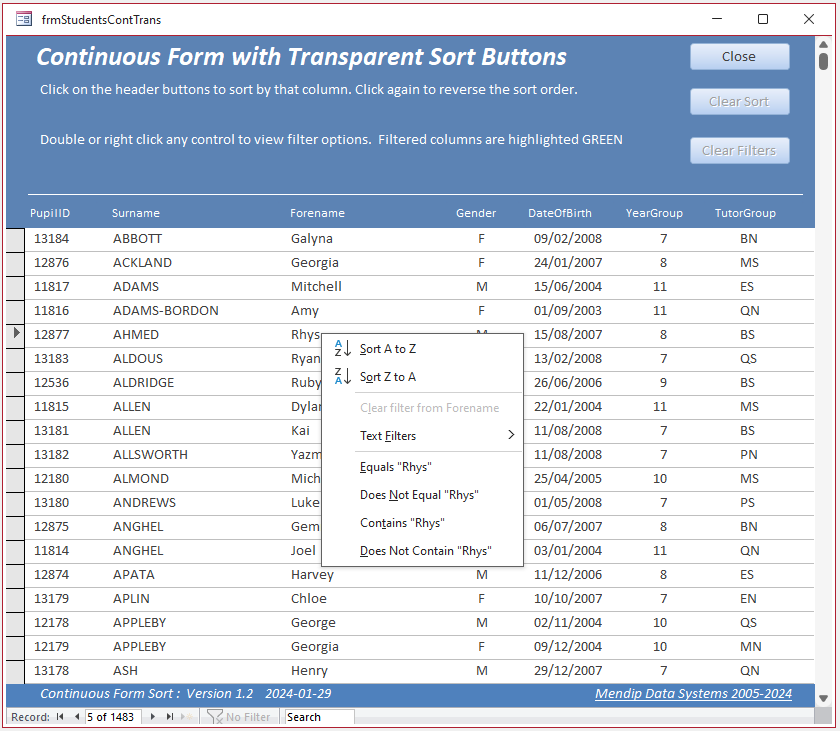Screen dimensions: 840x731
Task: Click the Sort Z to A icon
Action: (x=342, y=376)
